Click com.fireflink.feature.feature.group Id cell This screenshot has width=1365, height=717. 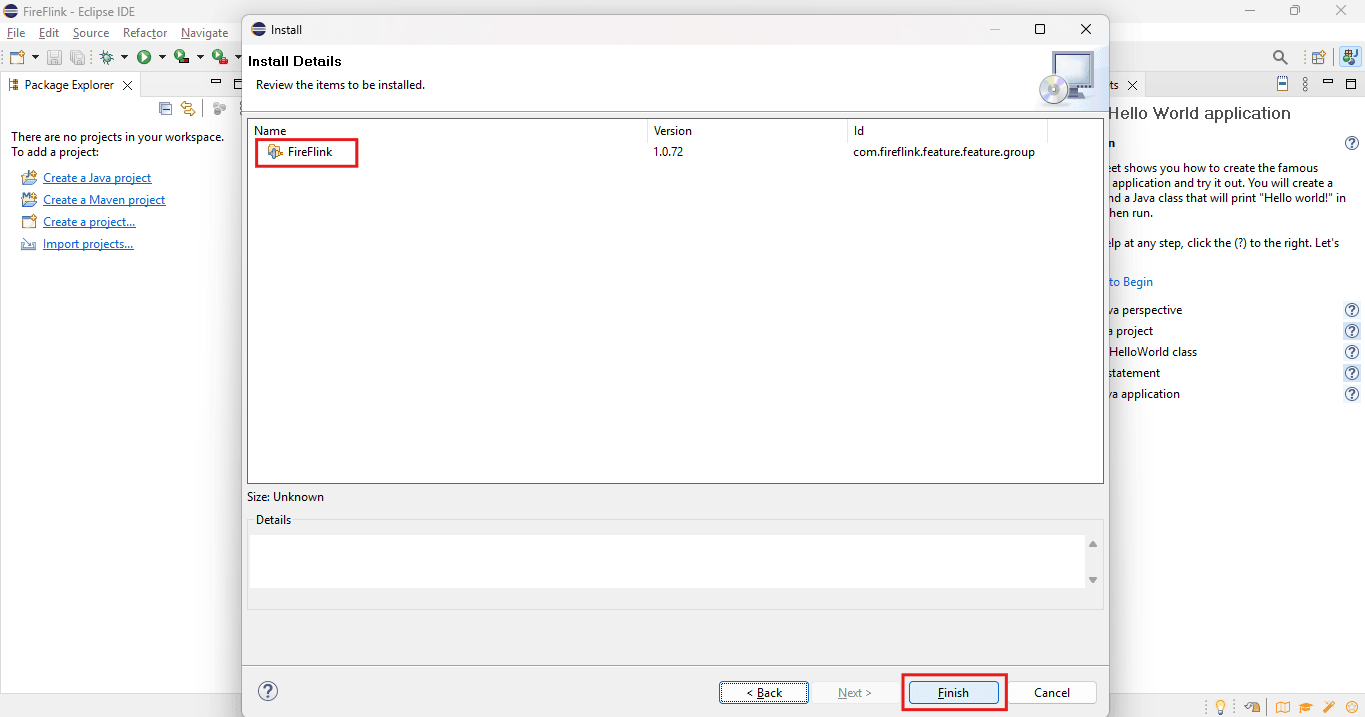pos(944,152)
